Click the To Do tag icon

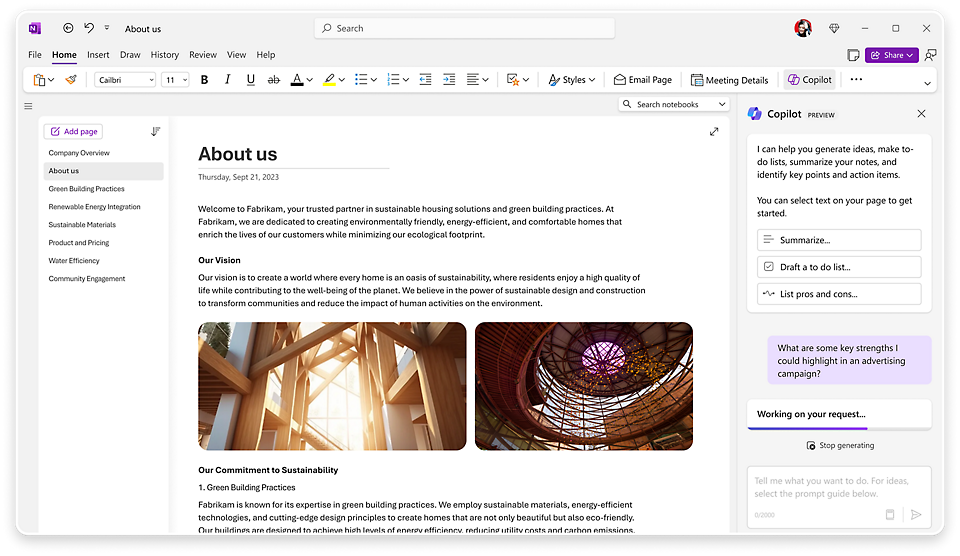pos(513,80)
